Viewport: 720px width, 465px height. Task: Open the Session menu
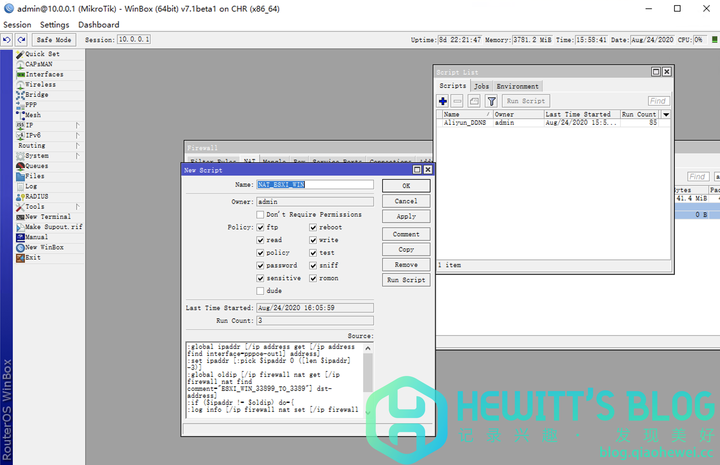tap(17, 25)
